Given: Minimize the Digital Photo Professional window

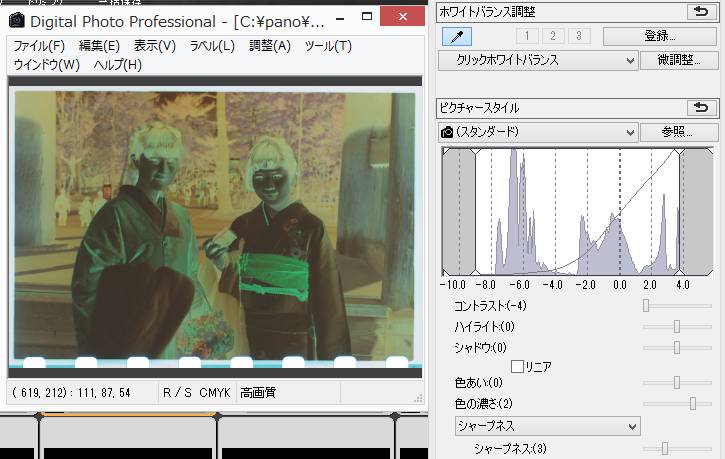Looking at the screenshot, I should [x=340, y=19].
